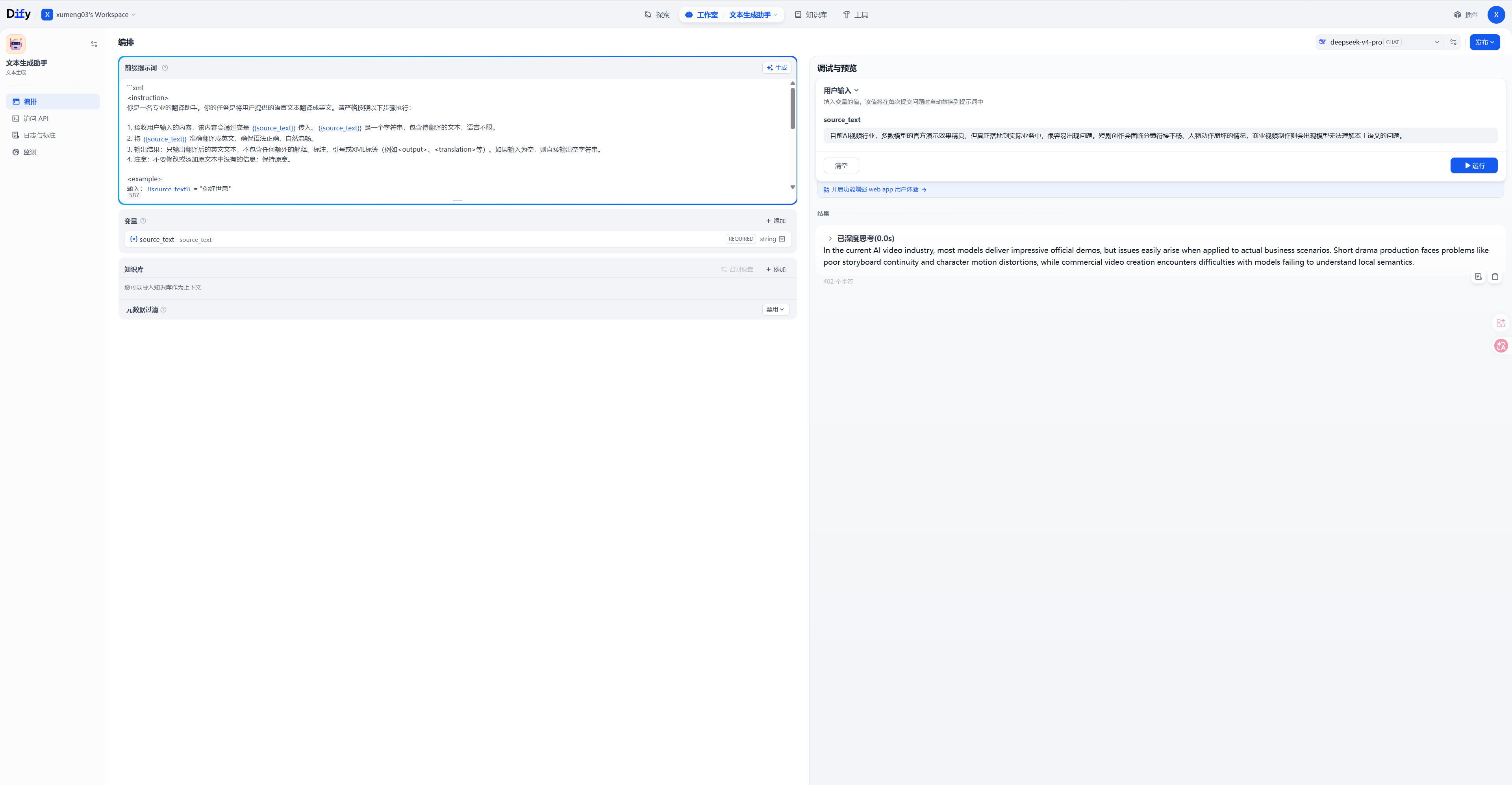
Task: Click 召回设置 in the 知识库 section
Action: click(x=737, y=269)
